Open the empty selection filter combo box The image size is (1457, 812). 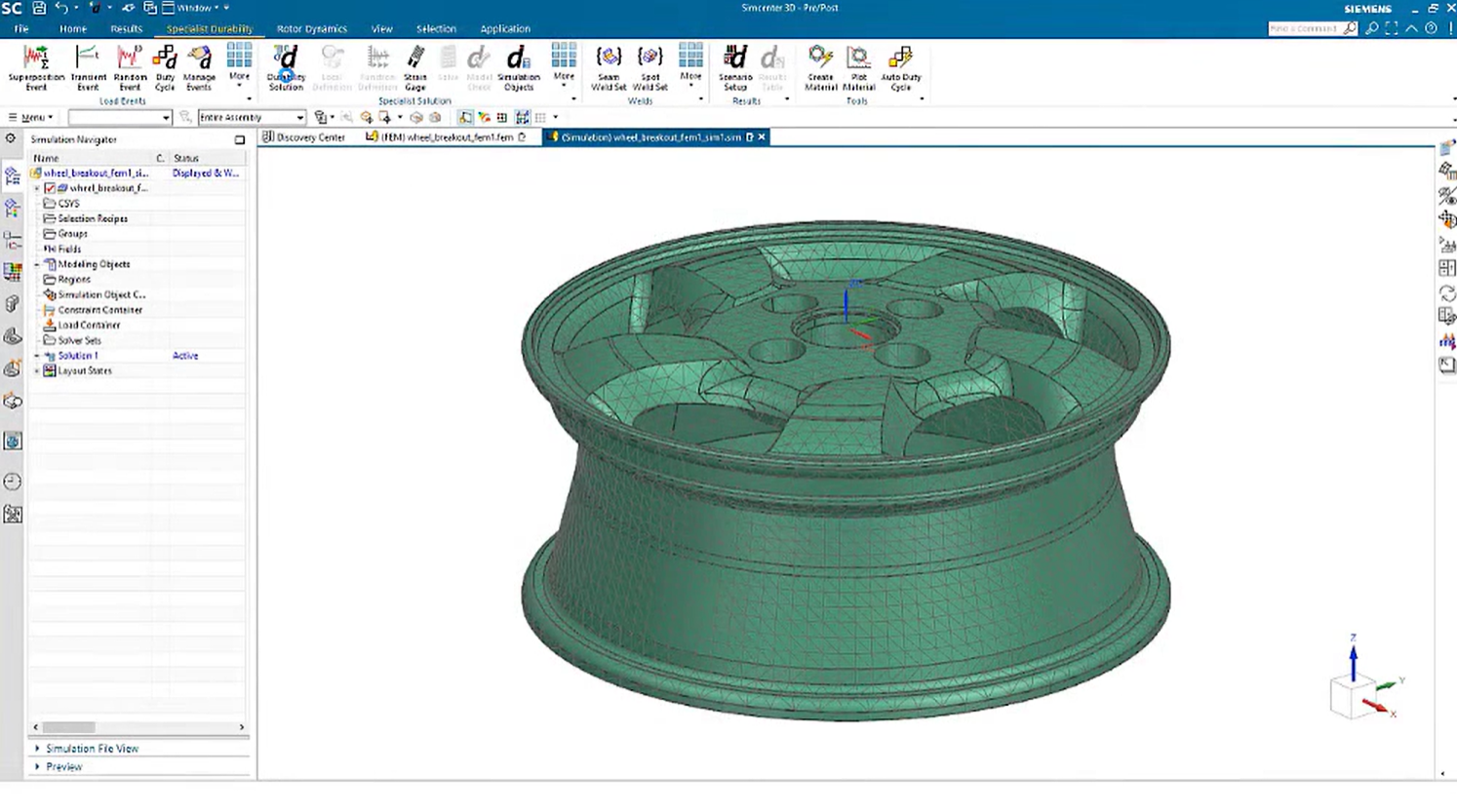[120, 117]
